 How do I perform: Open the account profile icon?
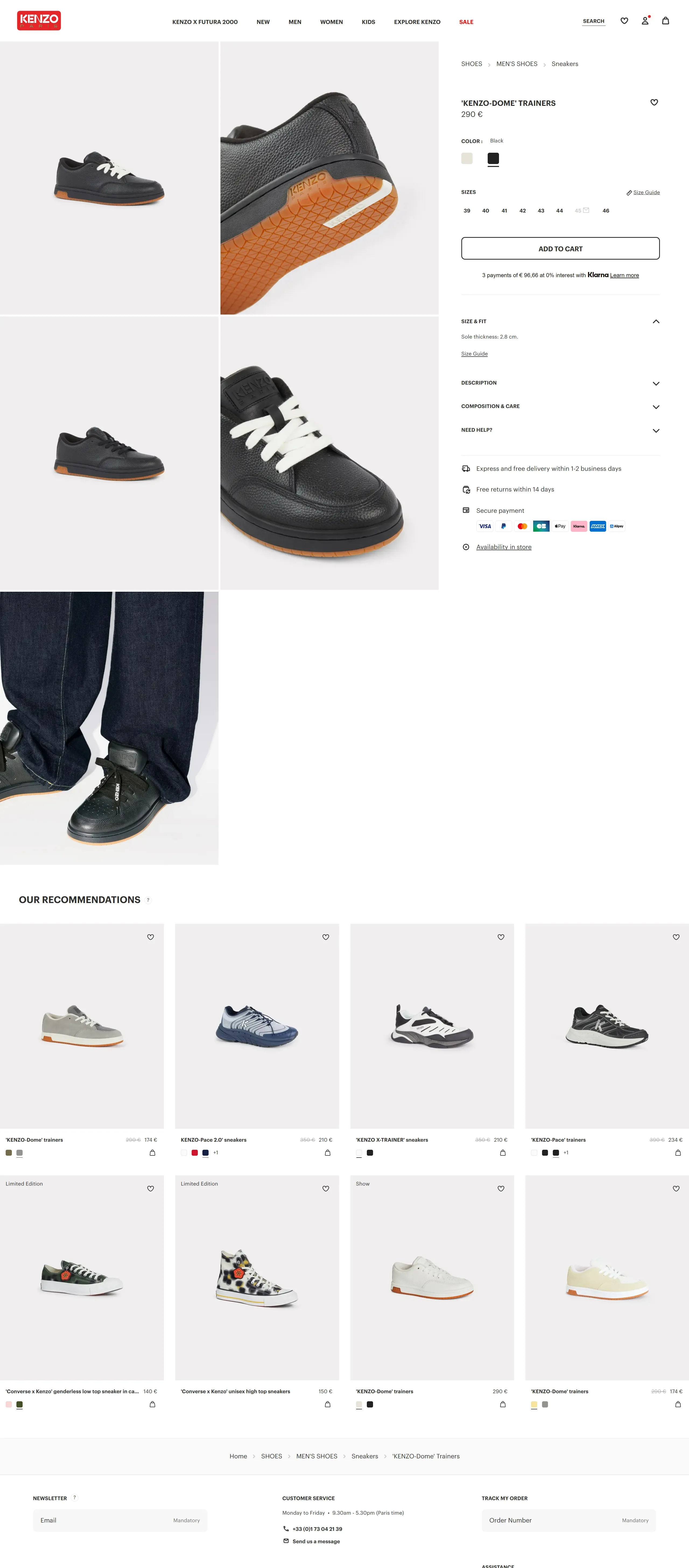(645, 21)
